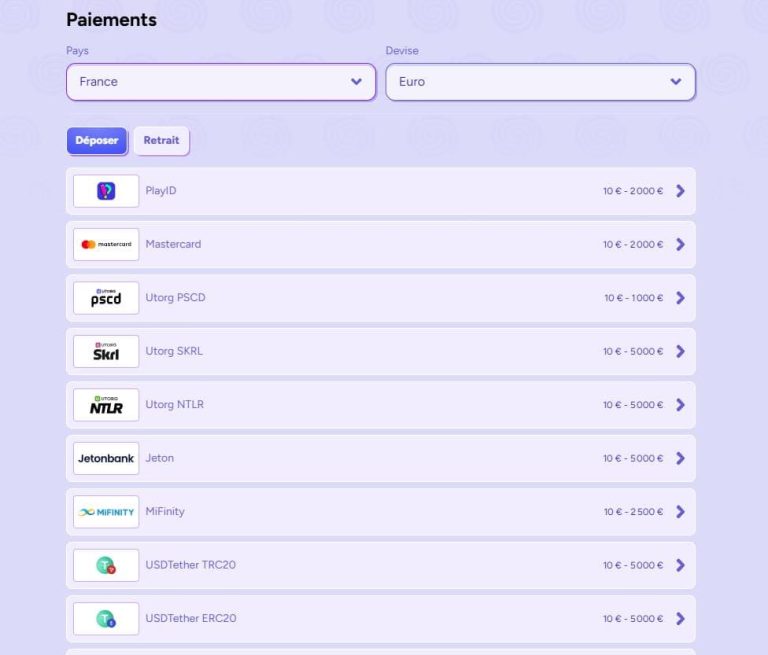Expand the Jeton row arrow

click(680, 458)
